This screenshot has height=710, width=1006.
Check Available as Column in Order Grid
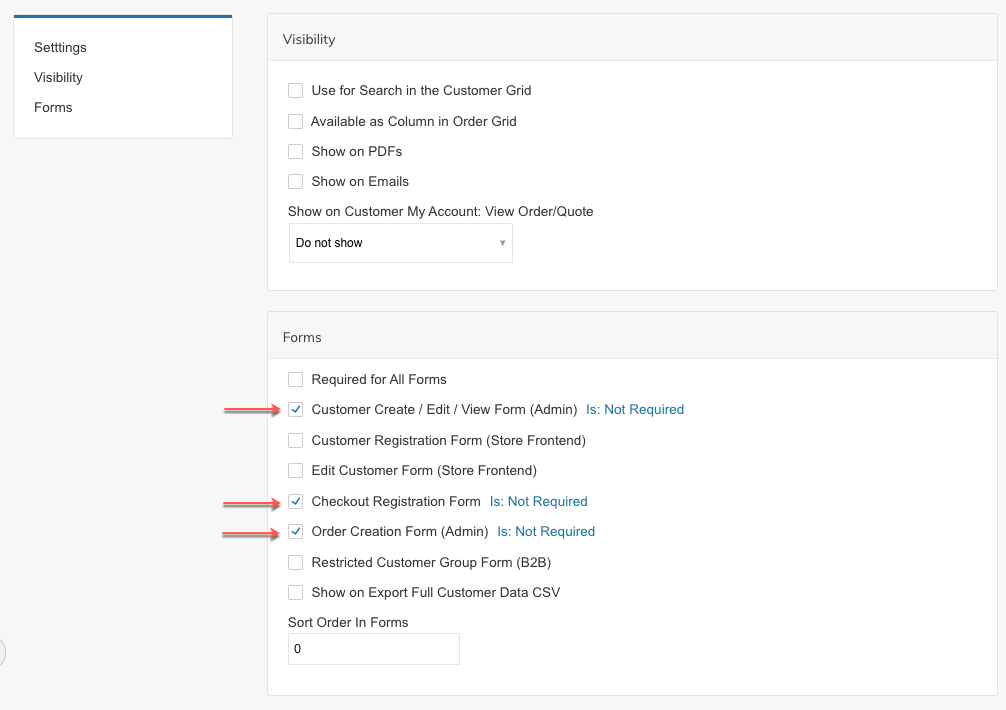[x=295, y=122]
